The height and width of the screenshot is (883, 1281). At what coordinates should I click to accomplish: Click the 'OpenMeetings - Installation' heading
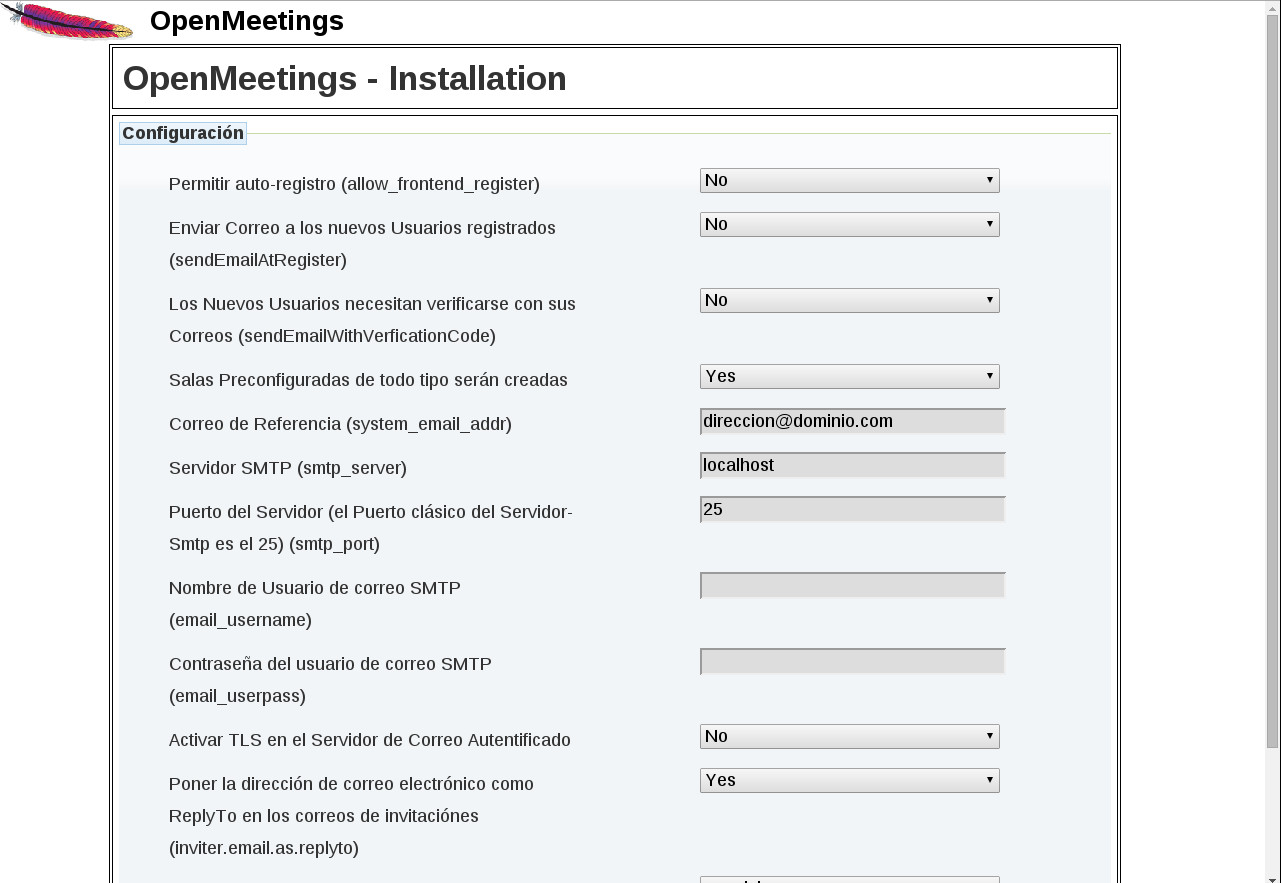click(344, 78)
